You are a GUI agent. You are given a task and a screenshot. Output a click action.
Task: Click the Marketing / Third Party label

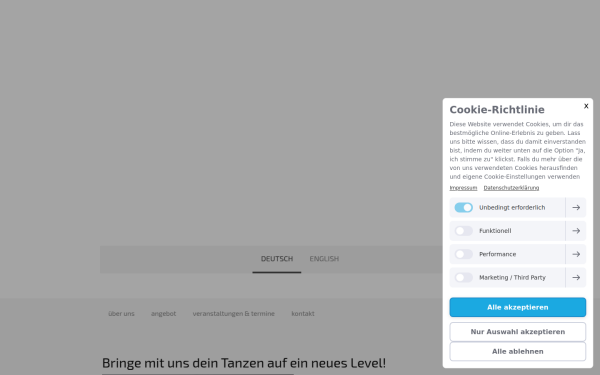coord(512,277)
